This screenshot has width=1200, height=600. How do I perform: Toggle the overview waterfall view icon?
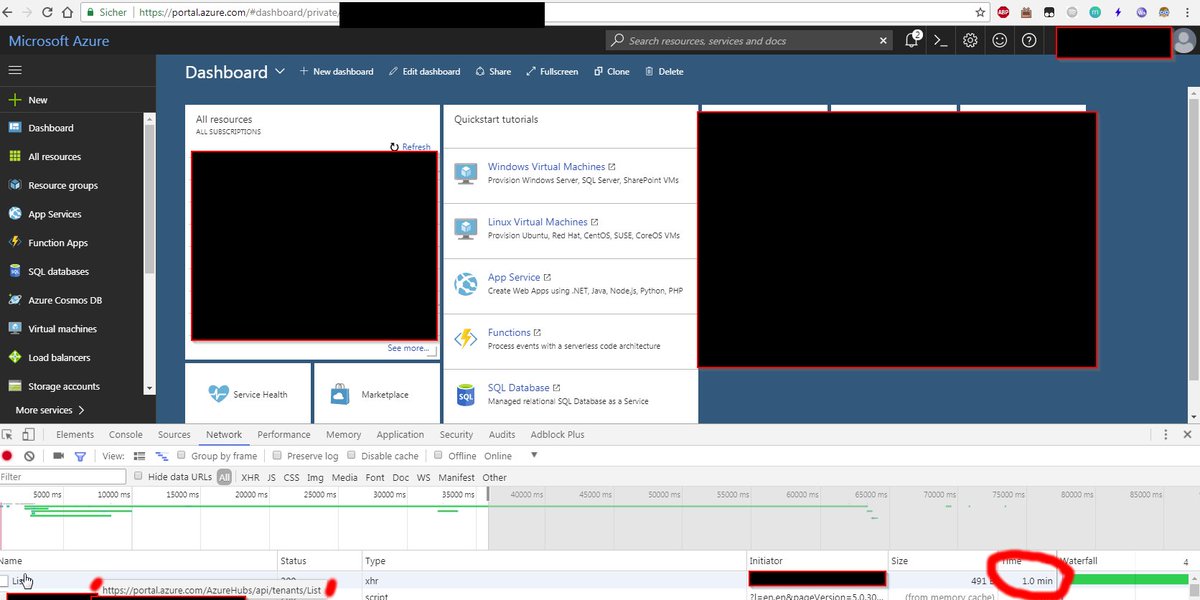pyautogui.click(x=161, y=456)
